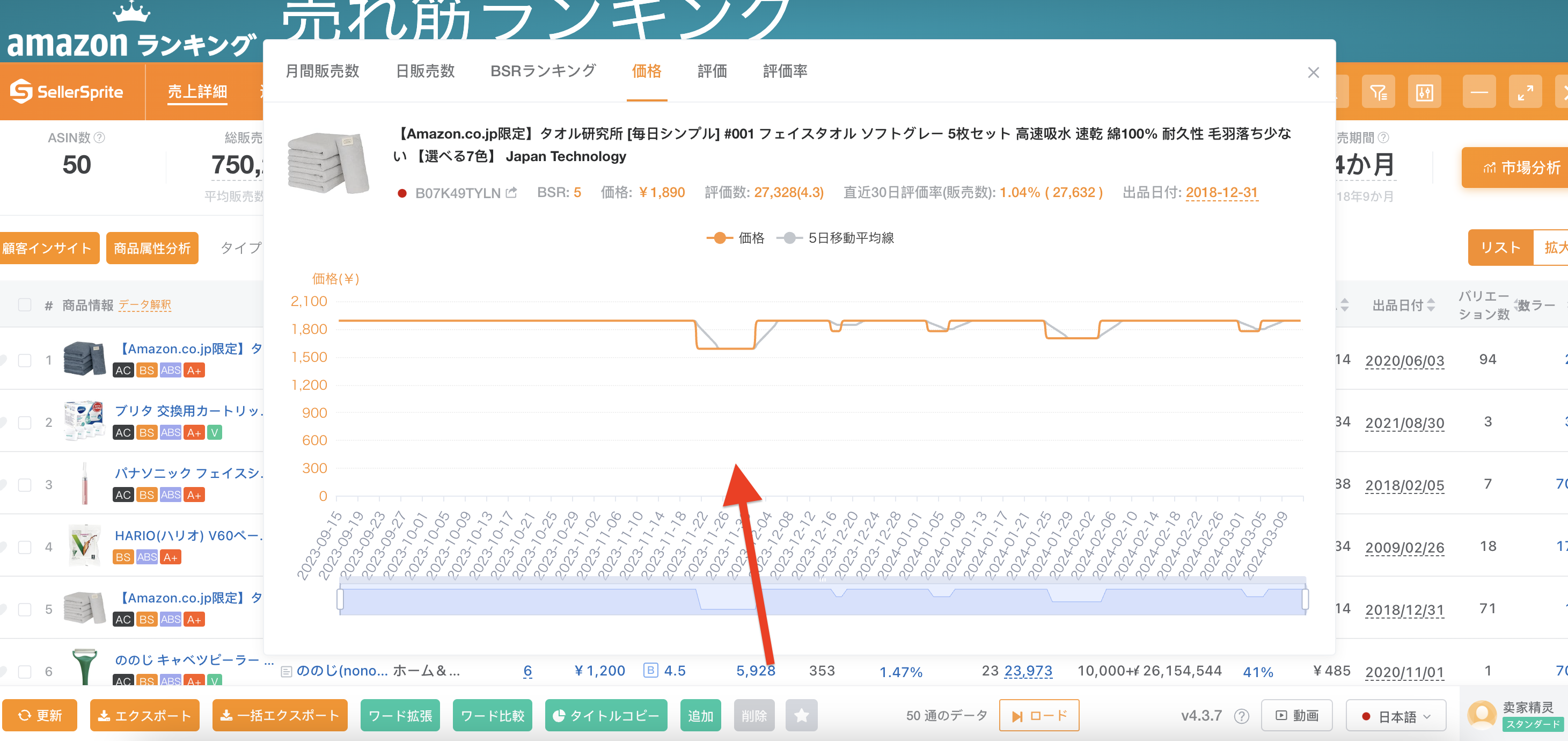1568x741 pixels.
Task: Close the price chart popup
Action: (x=1314, y=72)
